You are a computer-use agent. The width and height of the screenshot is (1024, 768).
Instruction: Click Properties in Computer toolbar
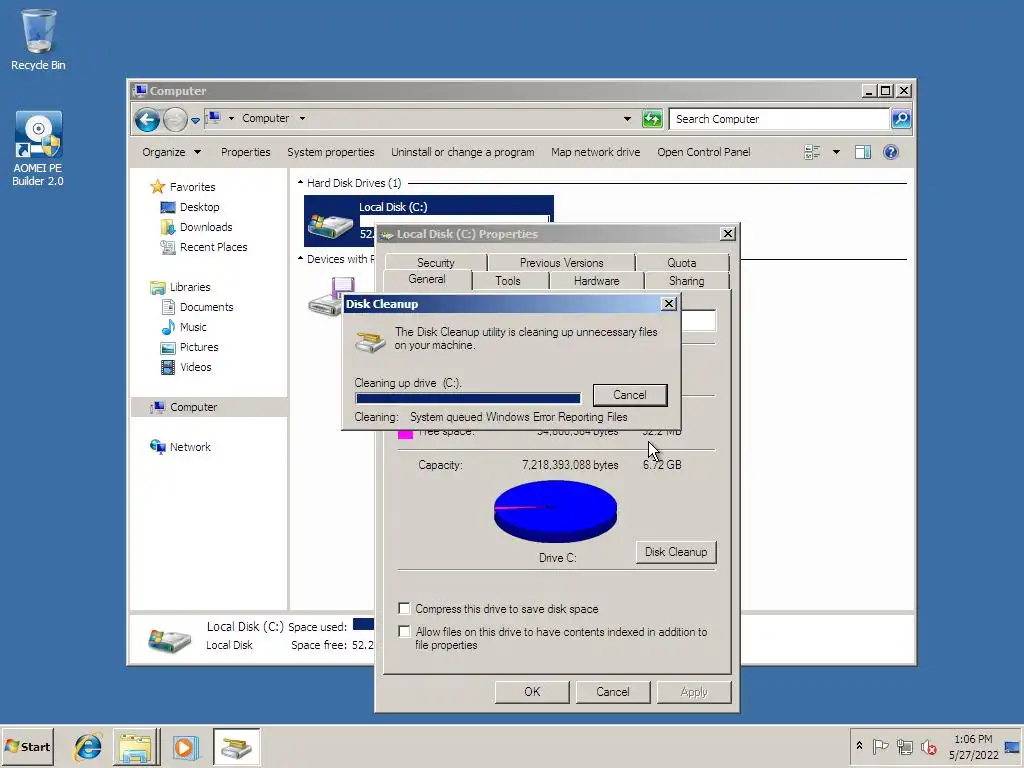[245, 152]
